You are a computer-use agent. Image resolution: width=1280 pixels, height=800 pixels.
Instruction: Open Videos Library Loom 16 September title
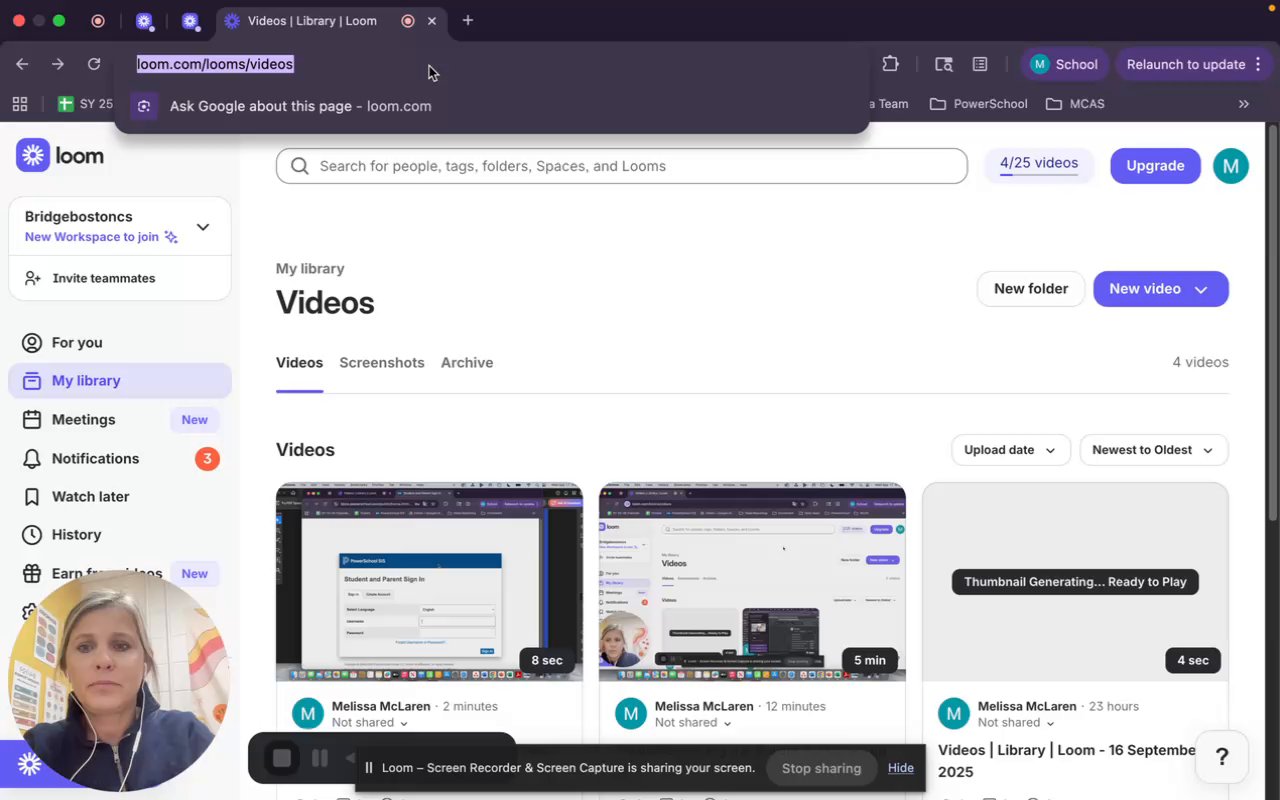click(1067, 761)
